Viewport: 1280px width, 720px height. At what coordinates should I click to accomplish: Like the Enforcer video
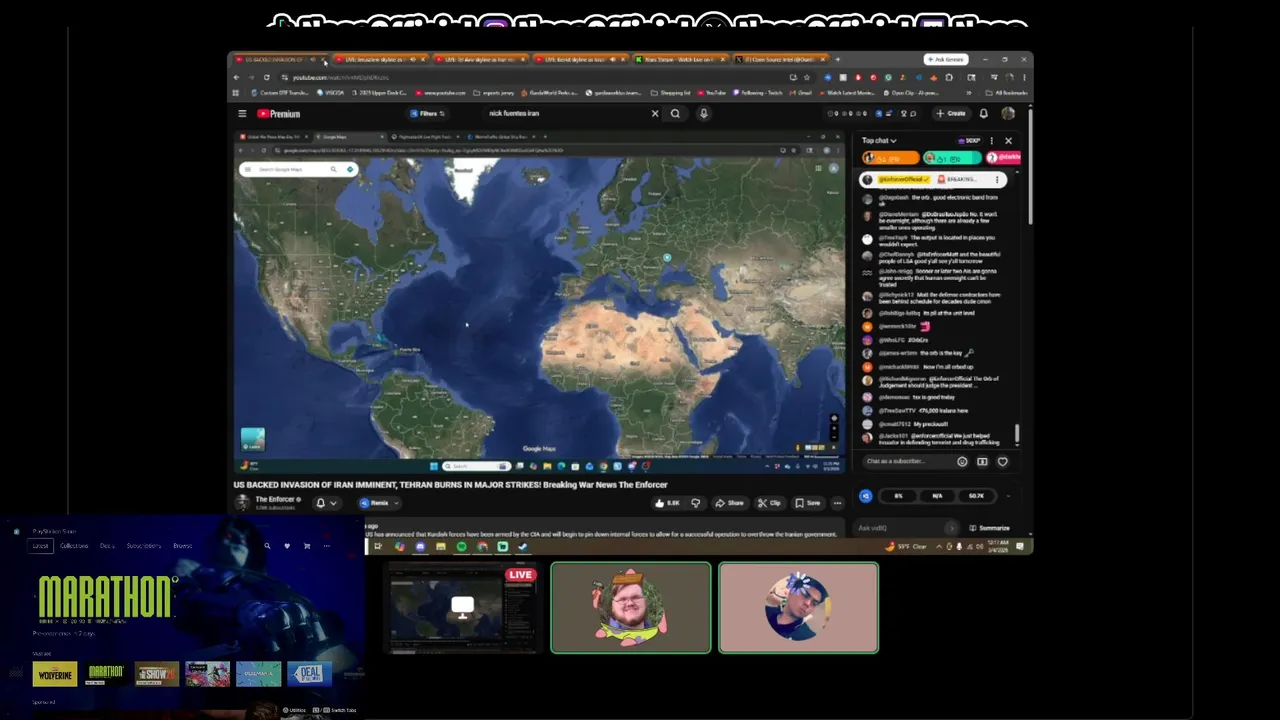[666, 503]
